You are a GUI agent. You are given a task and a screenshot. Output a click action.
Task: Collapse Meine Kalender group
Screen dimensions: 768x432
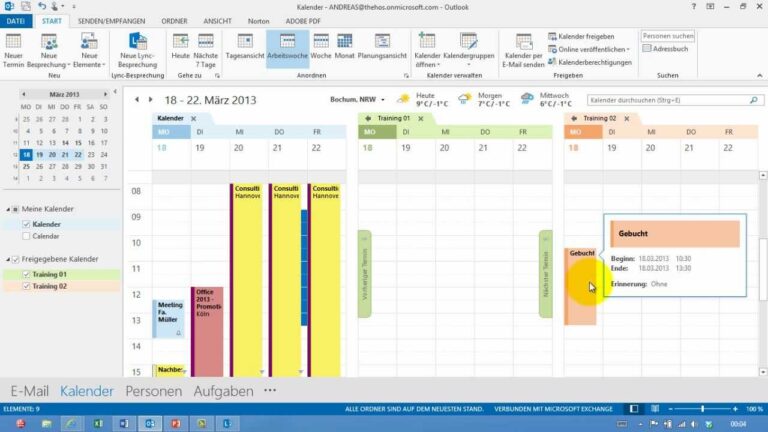point(8,209)
